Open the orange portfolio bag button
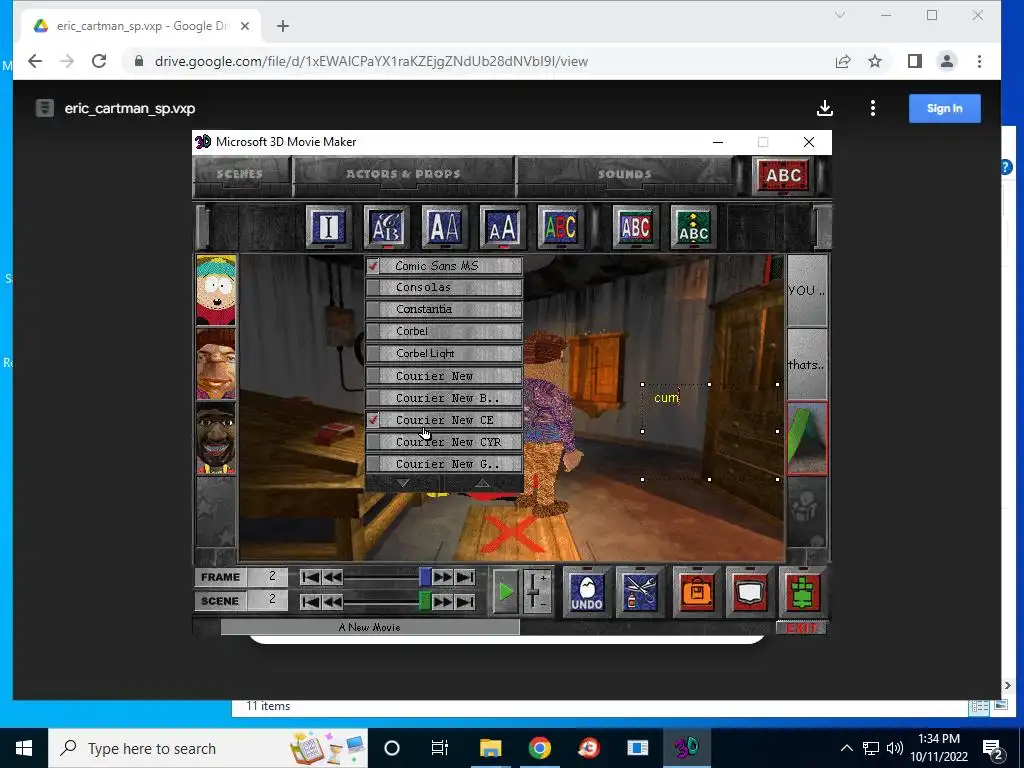The width and height of the screenshot is (1024, 768). click(x=696, y=590)
